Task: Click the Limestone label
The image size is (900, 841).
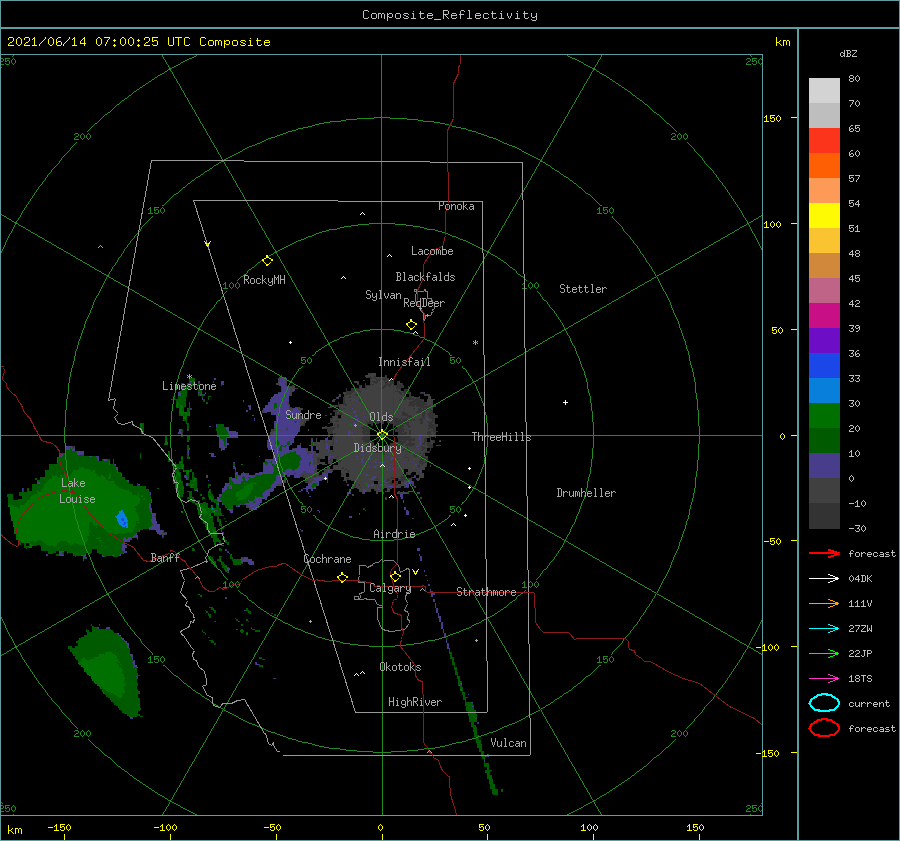Action: (189, 386)
